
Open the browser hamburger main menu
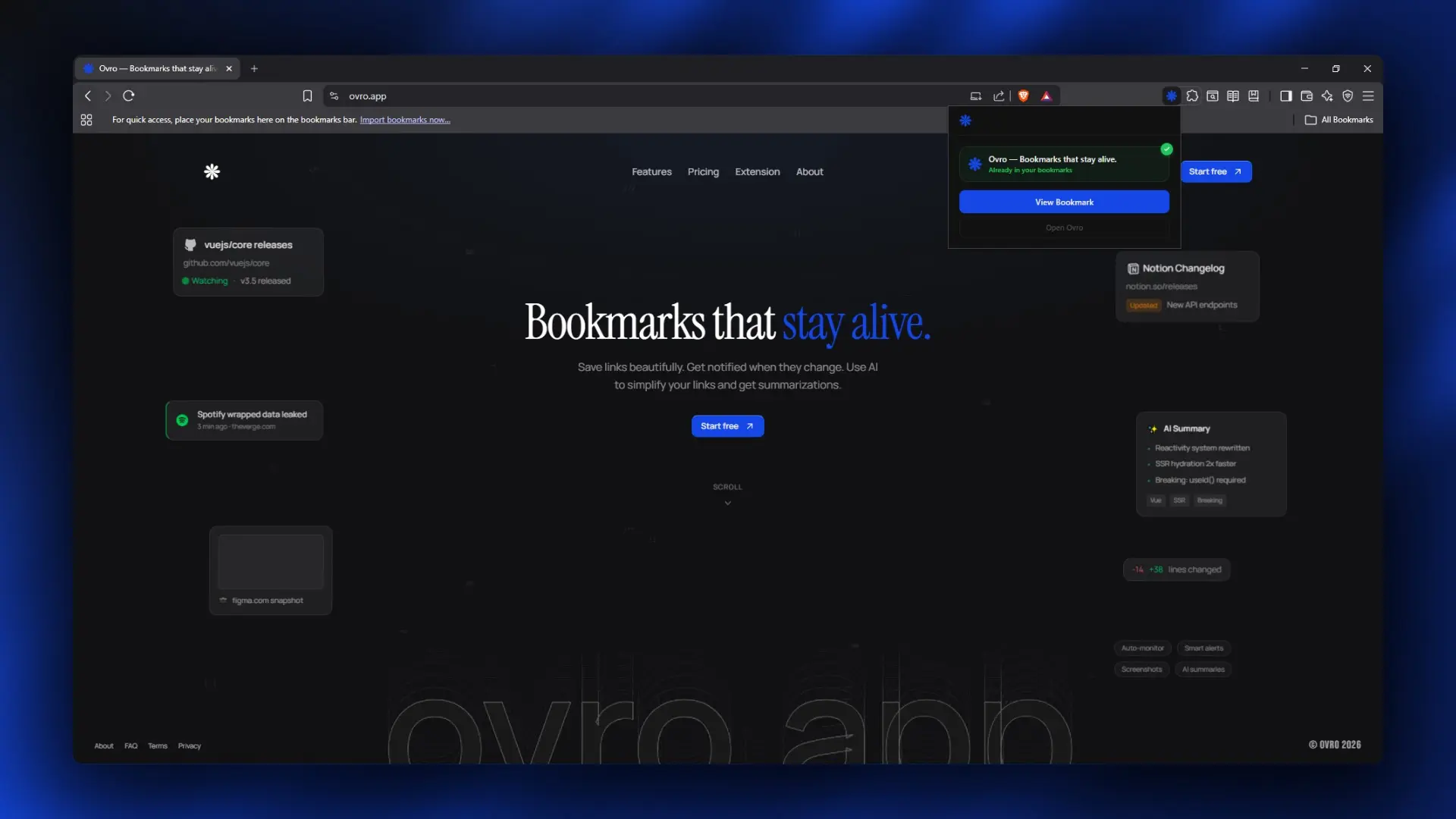tap(1368, 96)
